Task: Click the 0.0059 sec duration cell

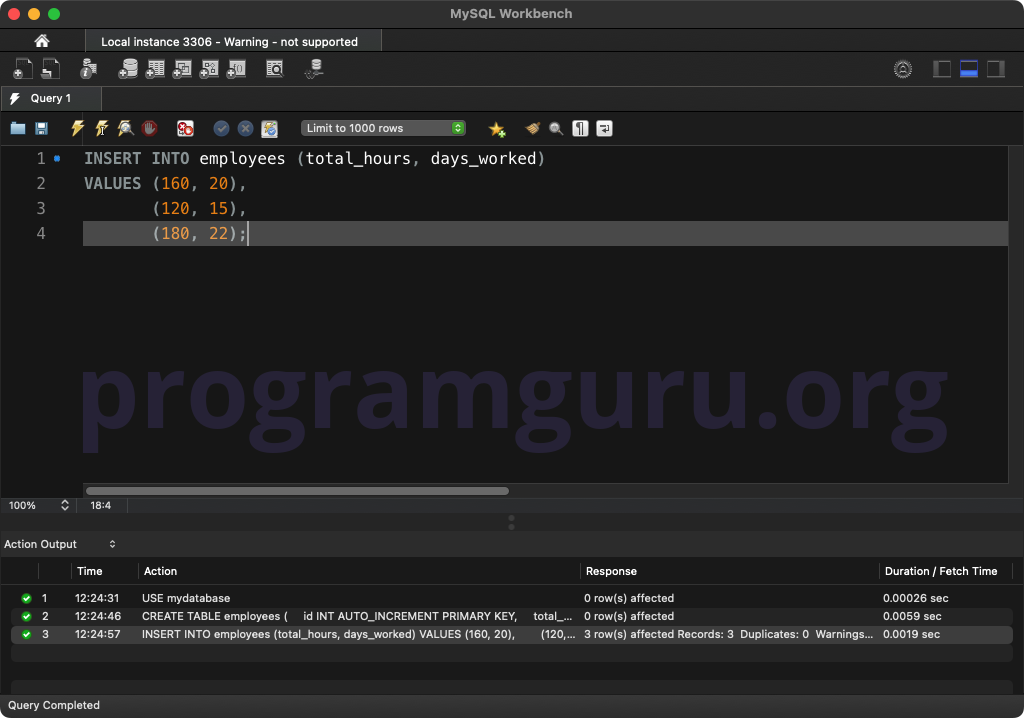Action: point(912,616)
